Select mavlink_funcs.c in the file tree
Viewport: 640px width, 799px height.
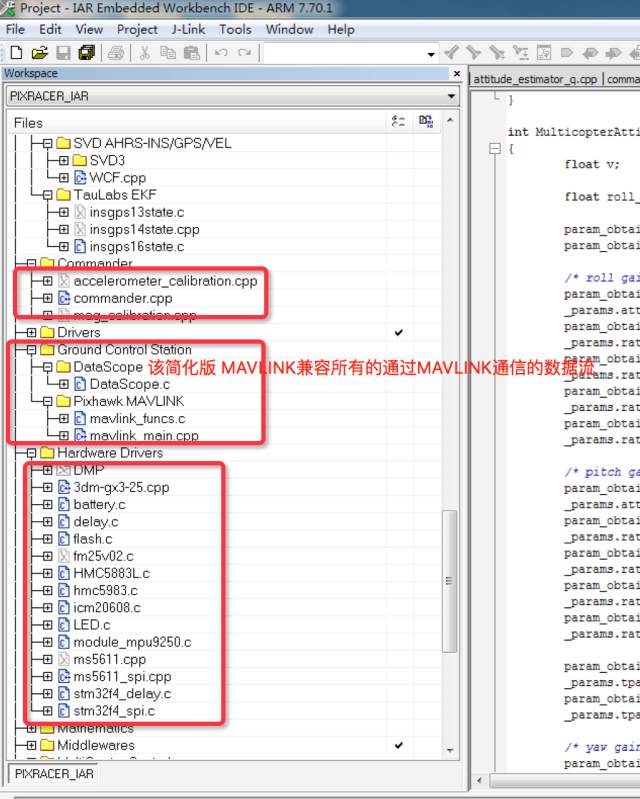[136, 418]
